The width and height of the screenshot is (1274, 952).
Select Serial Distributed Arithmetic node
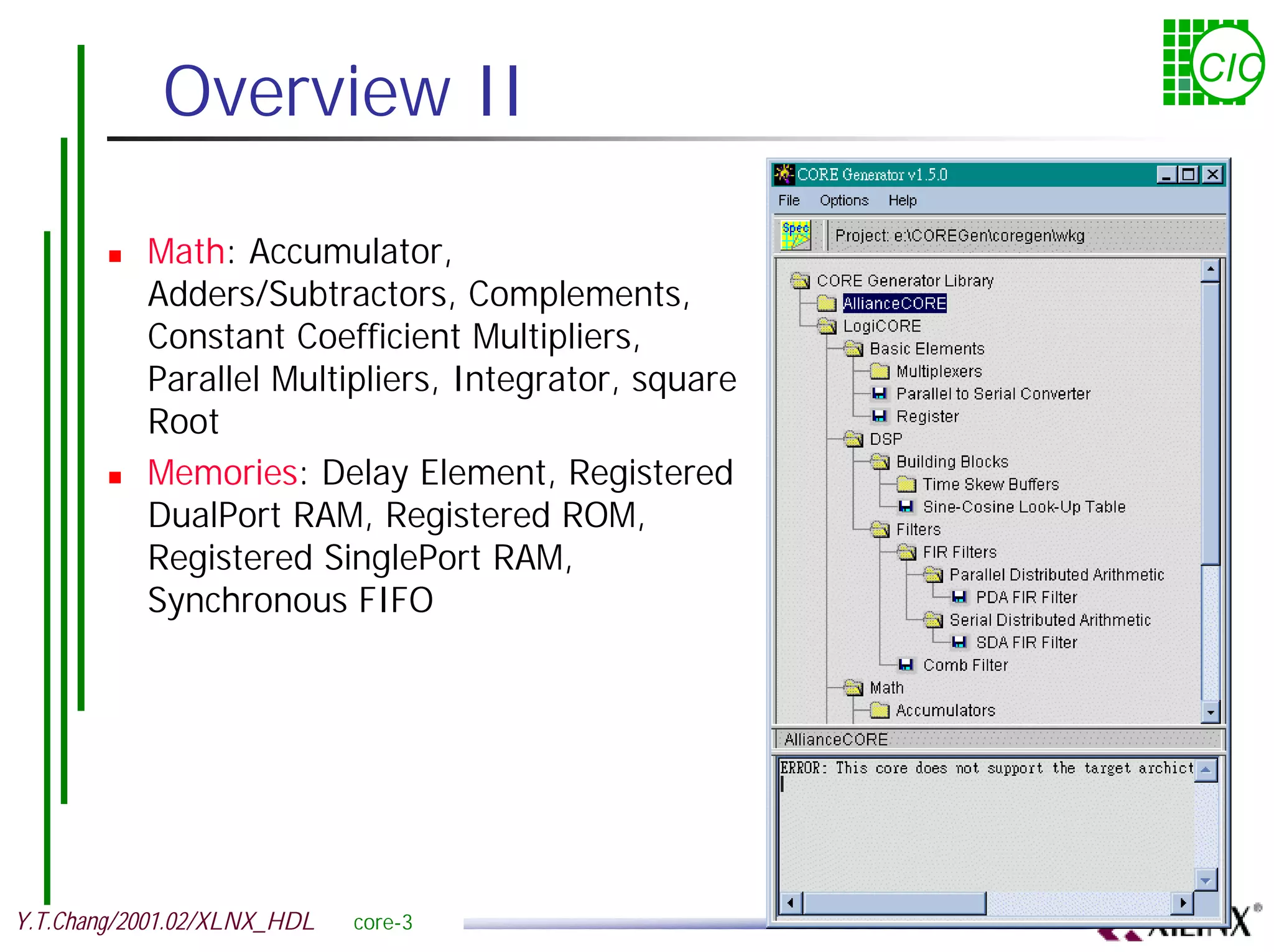tap(1050, 620)
